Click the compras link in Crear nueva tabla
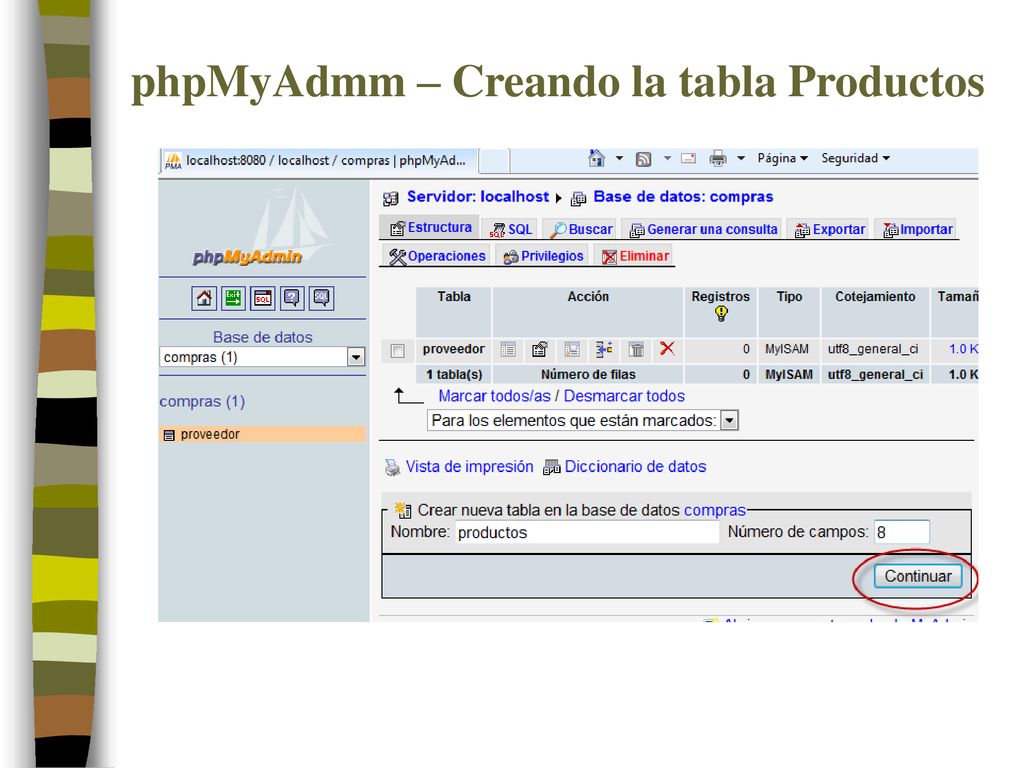1024x768 pixels. (x=714, y=509)
